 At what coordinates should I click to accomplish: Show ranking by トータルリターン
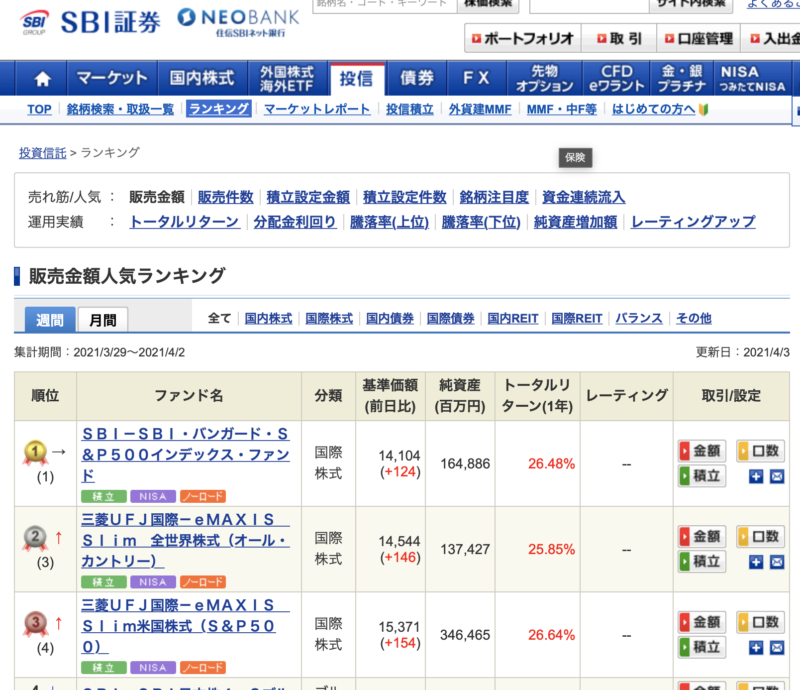pos(185,221)
